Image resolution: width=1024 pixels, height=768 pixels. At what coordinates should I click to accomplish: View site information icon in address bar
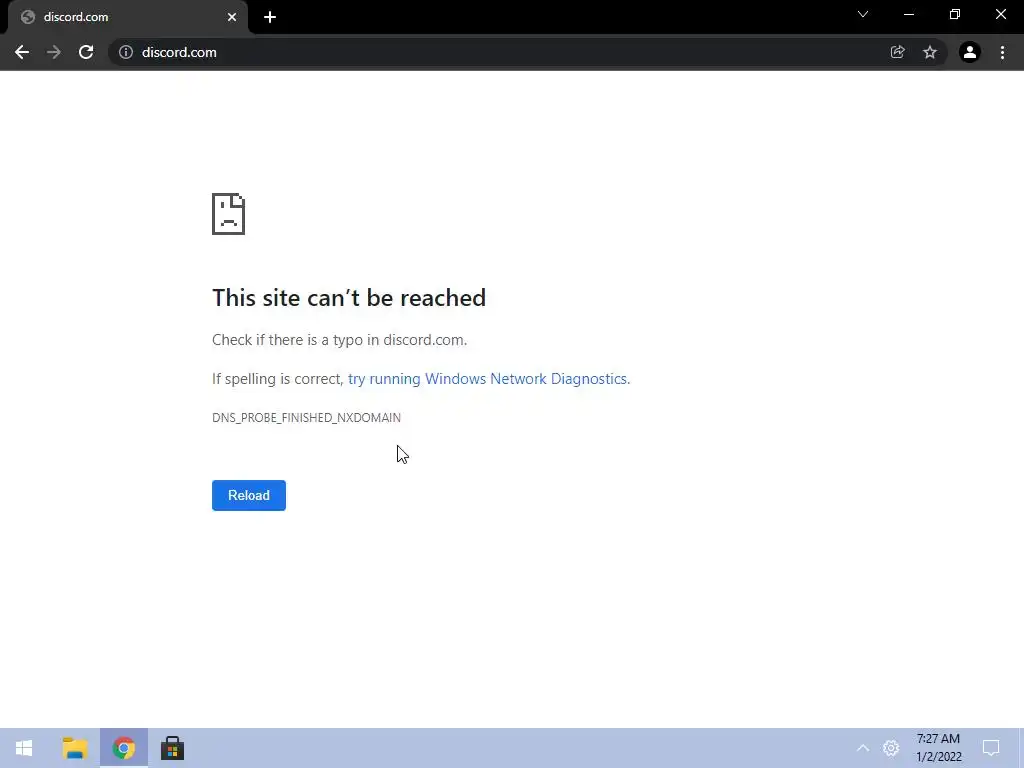(126, 52)
